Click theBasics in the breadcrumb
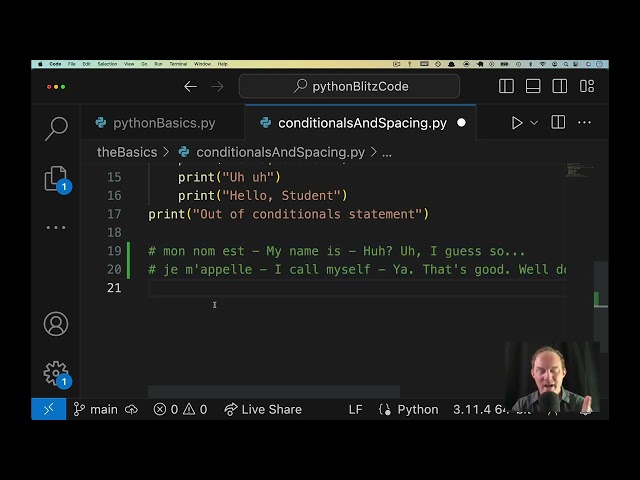Viewport: 640px width, 480px height. click(127, 152)
